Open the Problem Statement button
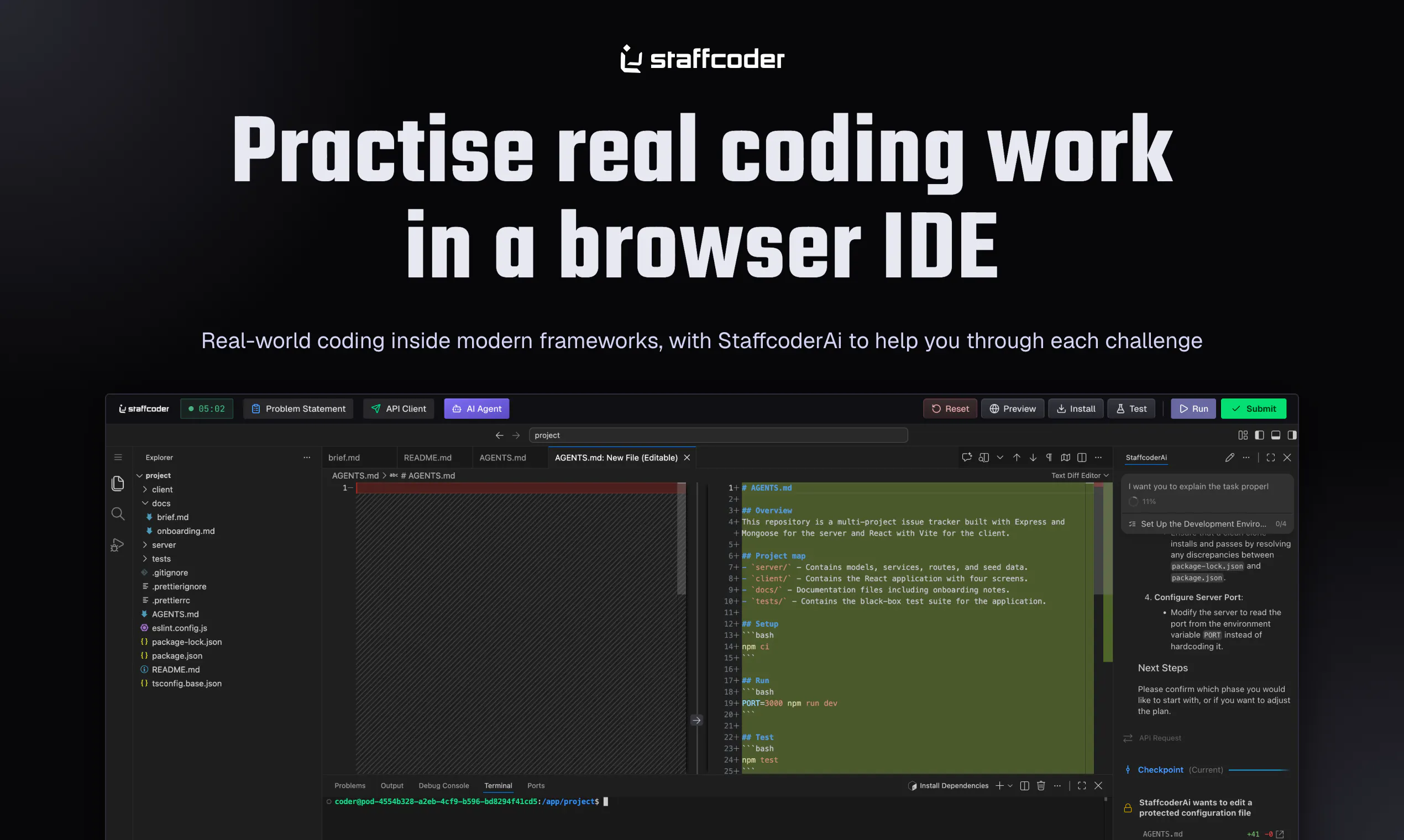The height and width of the screenshot is (840, 1404). pos(298,409)
